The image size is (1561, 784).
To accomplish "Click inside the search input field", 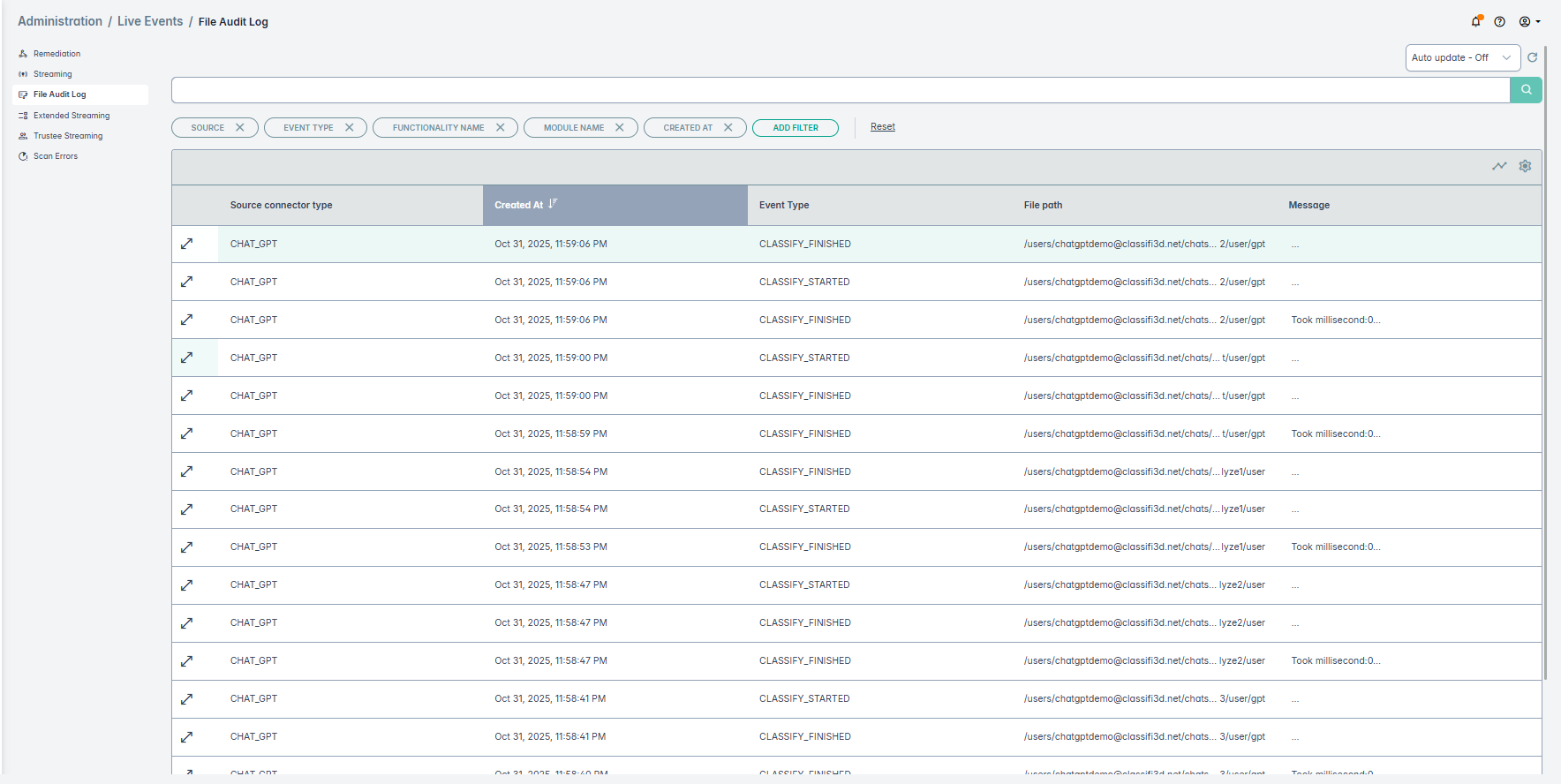I will [x=839, y=90].
